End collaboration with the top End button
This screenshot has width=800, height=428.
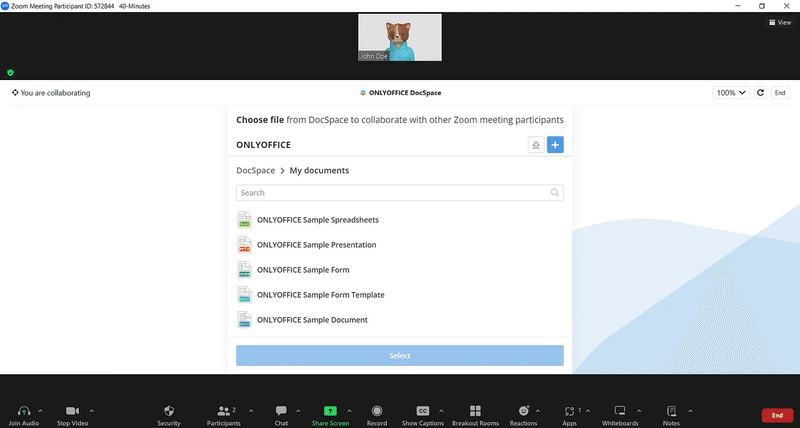pos(780,93)
